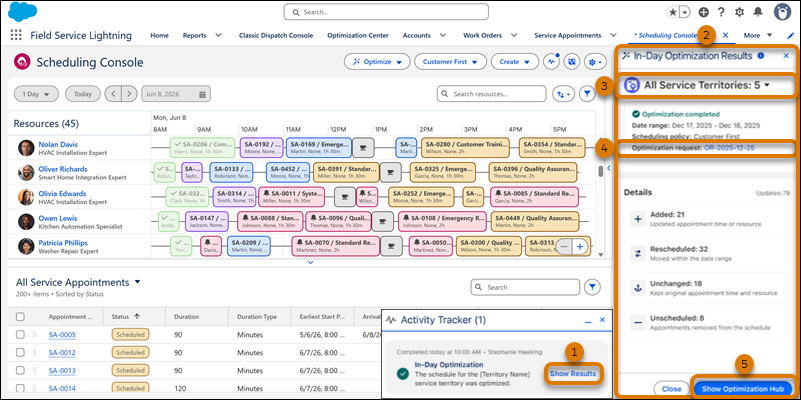Viewport: 801px width, 400px height.
Task: Select the checkbox for SA-0005
Action: [x=20, y=335]
